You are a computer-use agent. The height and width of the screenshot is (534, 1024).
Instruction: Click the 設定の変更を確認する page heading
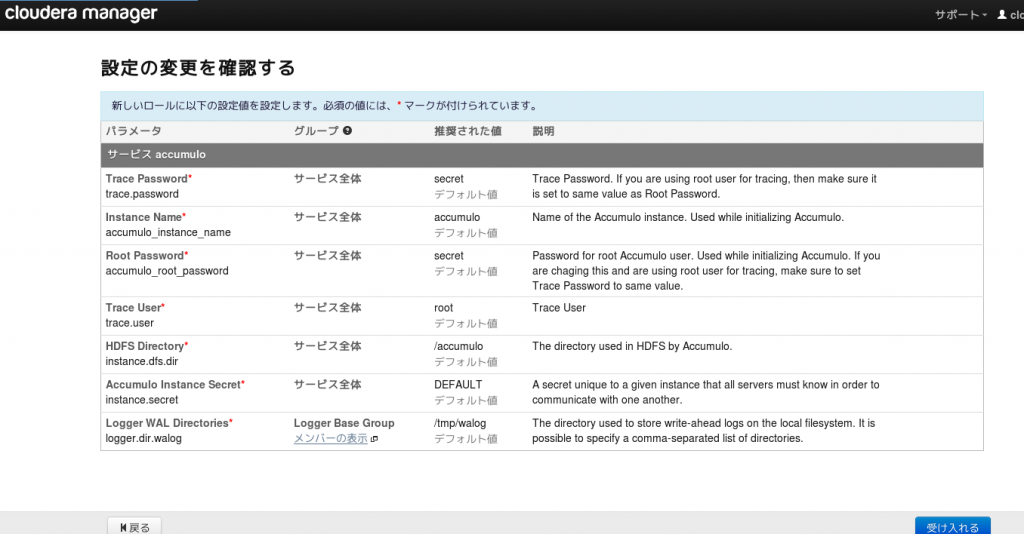pyautogui.click(x=199, y=68)
